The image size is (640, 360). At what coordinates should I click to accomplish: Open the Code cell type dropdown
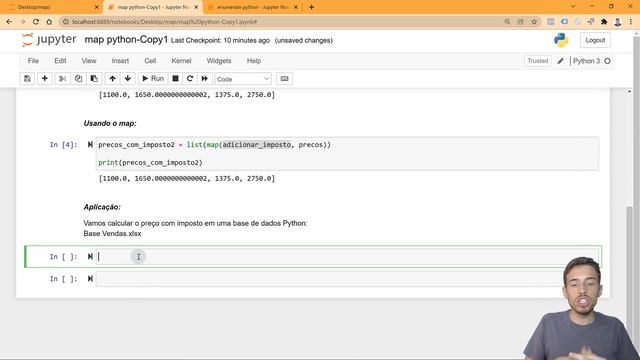pyautogui.click(x=243, y=79)
